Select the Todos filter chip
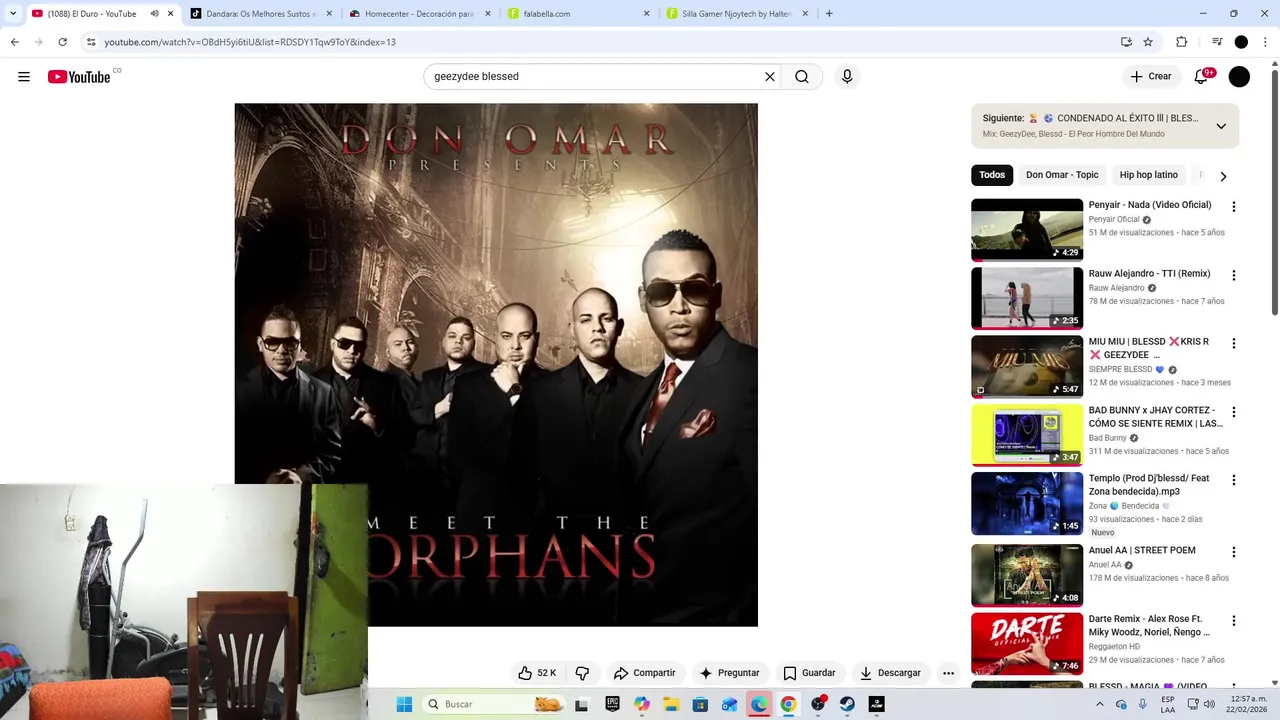This screenshot has width=1280, height=720. (x=992, y=175)
